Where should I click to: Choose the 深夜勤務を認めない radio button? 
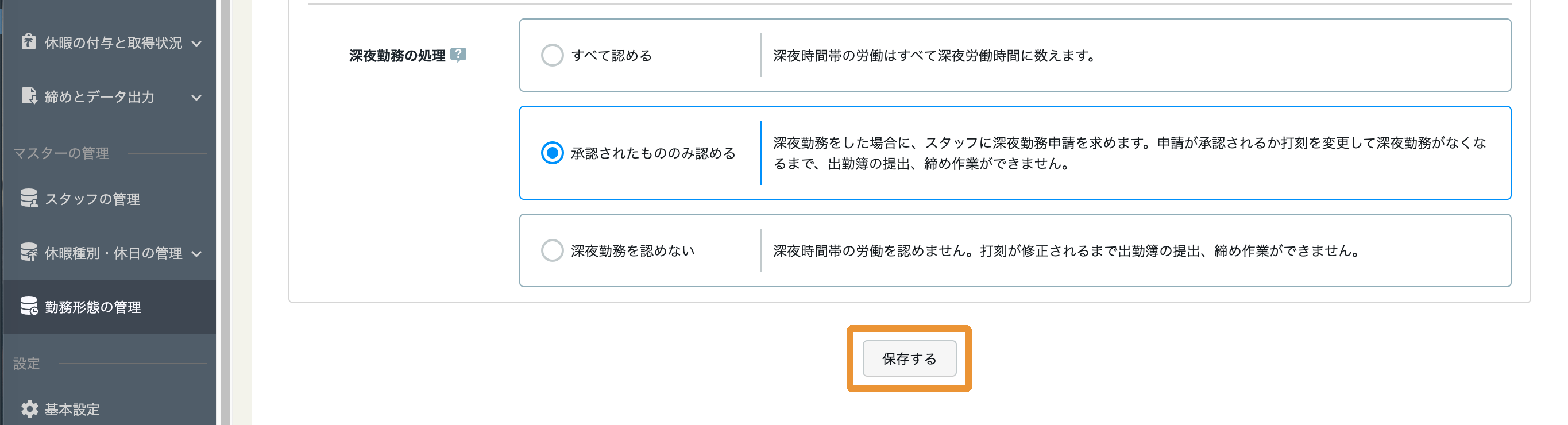point(552,250)
